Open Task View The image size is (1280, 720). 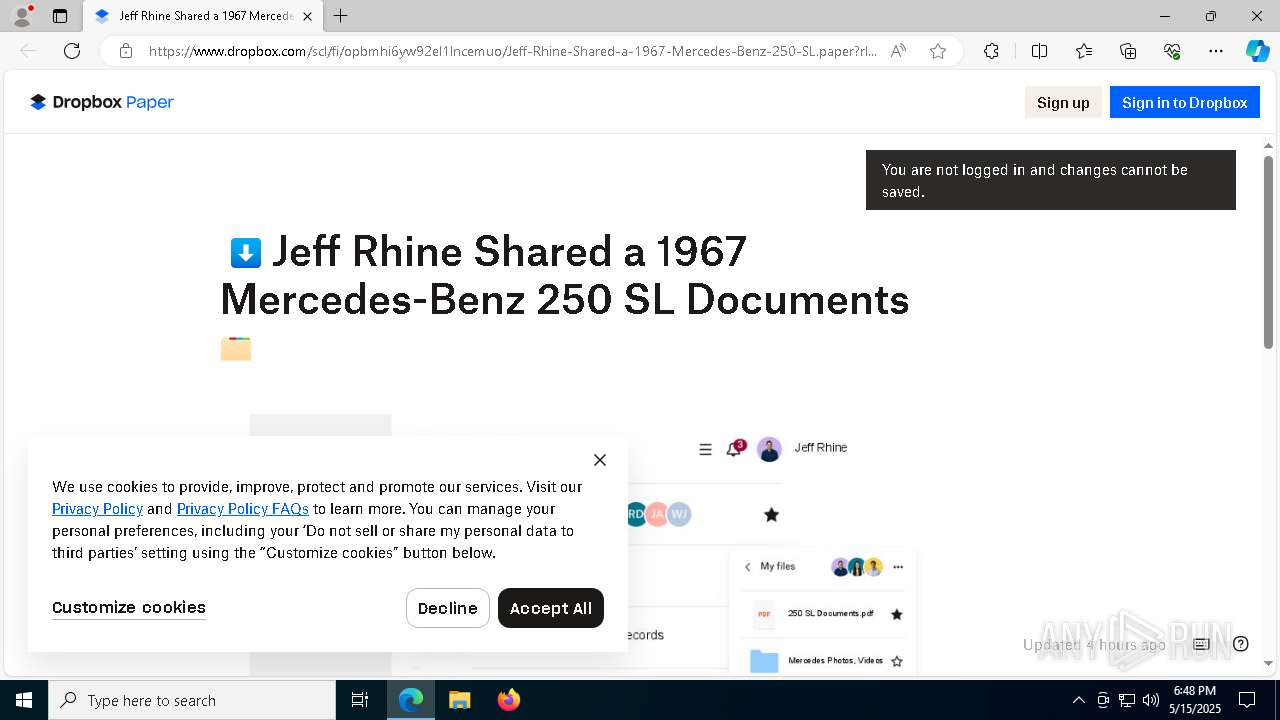point(360,700)
